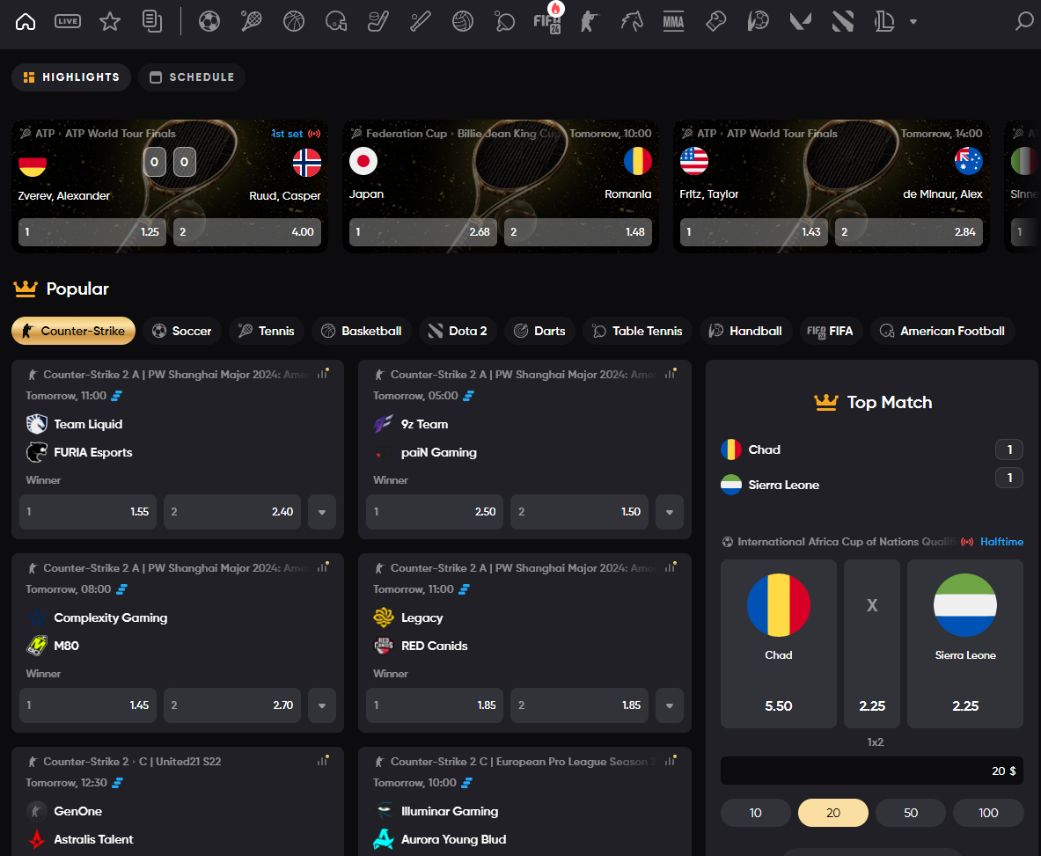Bet on Zverev at odds 1.25
Viewport: 1041px width, 856px height.
[92, 232]
